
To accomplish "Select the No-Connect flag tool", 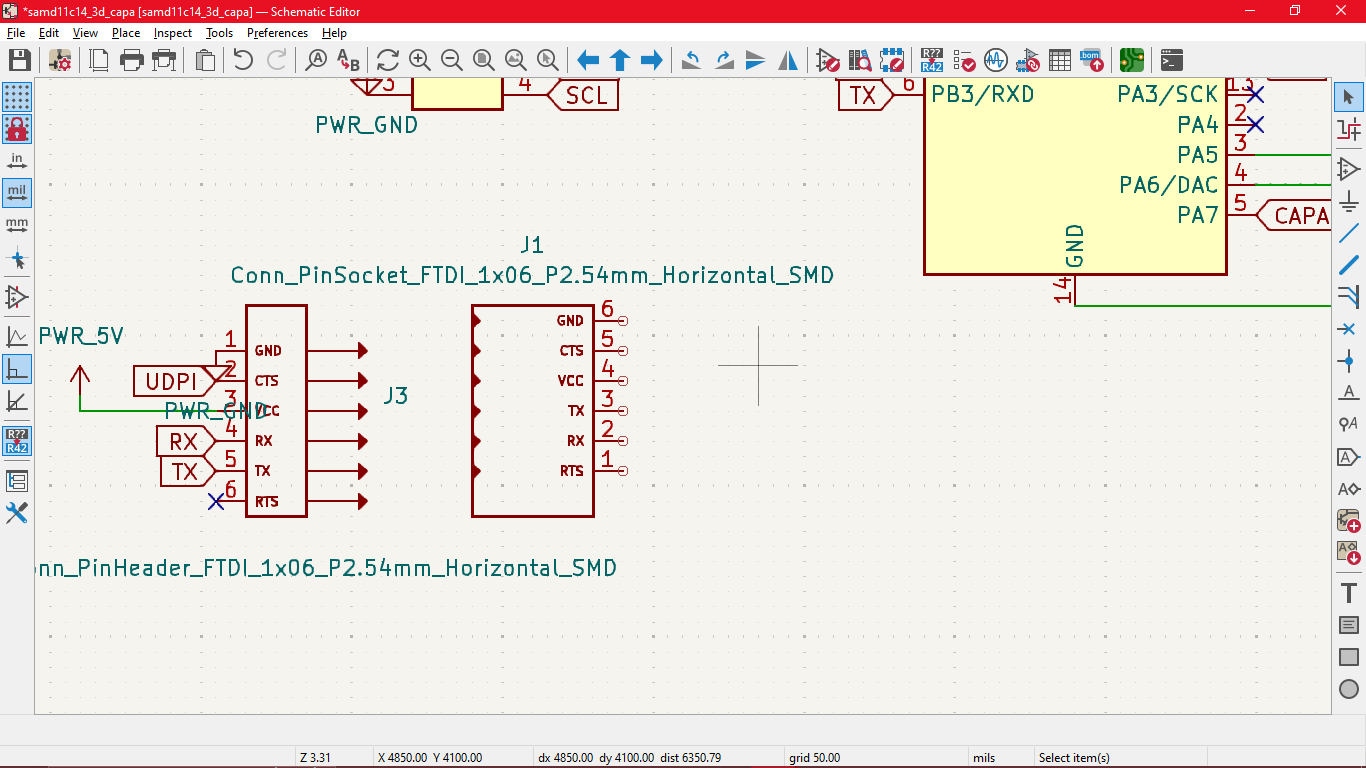I will pos(1349,329).
